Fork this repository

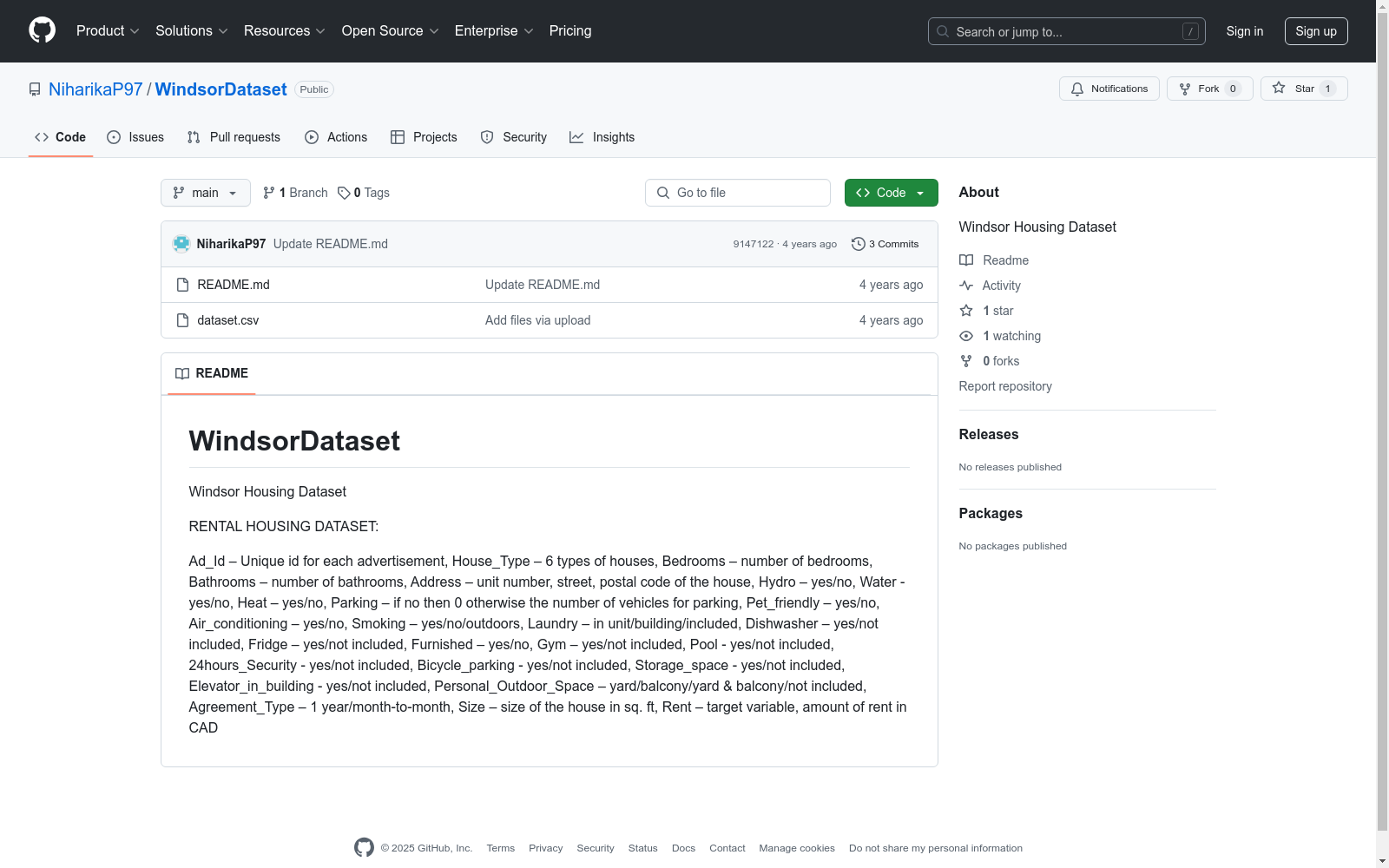tap(1209, 89)
